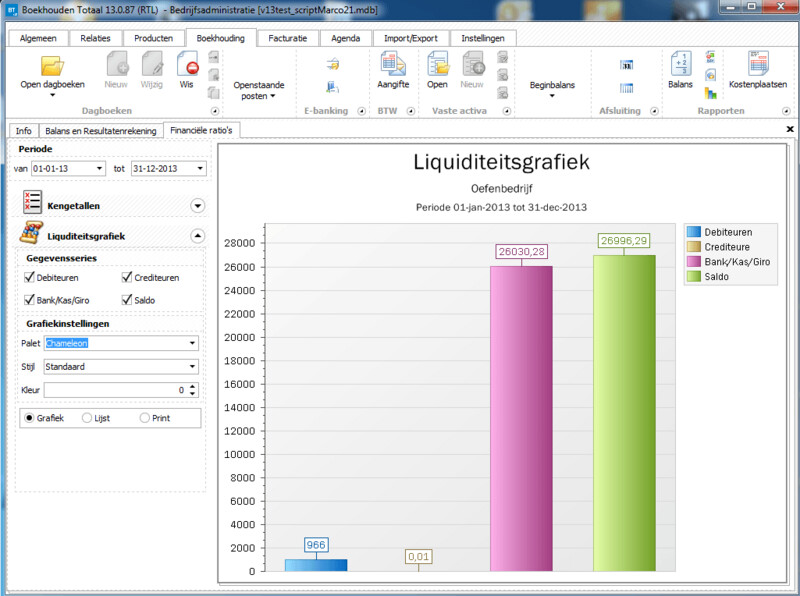Switch to the Import/Export ribbon tab
The image size is (800, 596).
pyautogui.click(x=411, y=38)
